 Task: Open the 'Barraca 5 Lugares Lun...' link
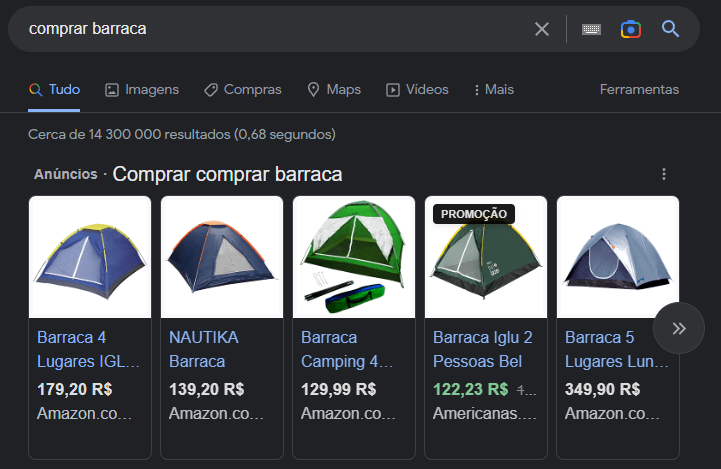point(617,349)
